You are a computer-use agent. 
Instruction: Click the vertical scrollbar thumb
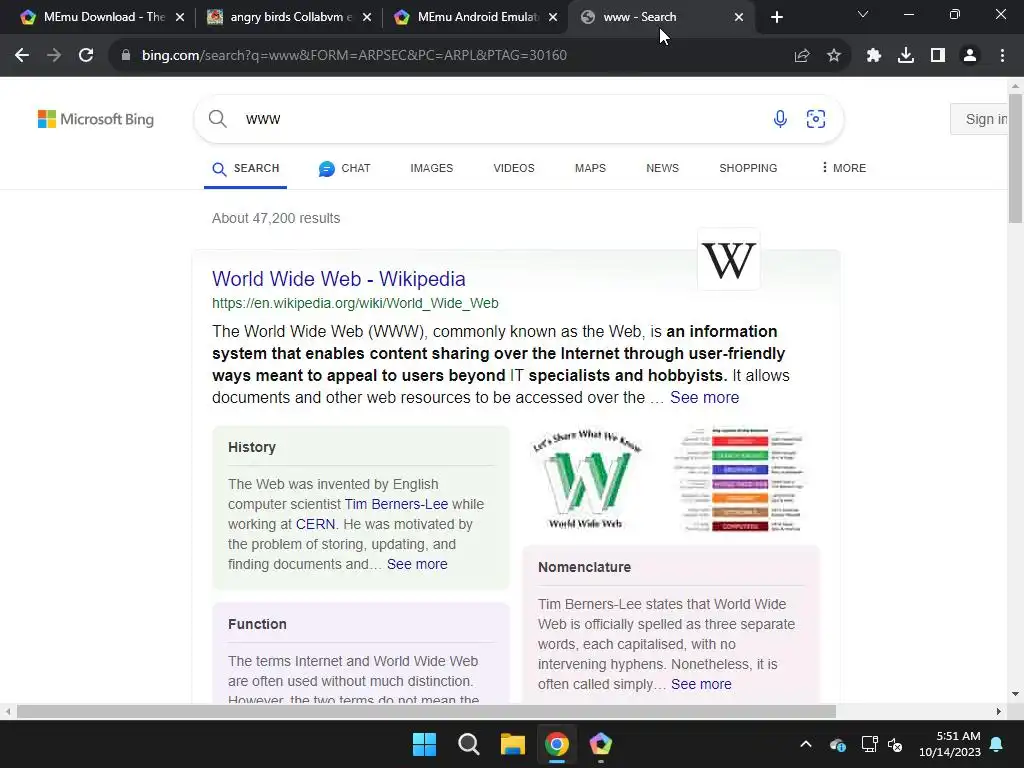click(x=1016, y=159)
